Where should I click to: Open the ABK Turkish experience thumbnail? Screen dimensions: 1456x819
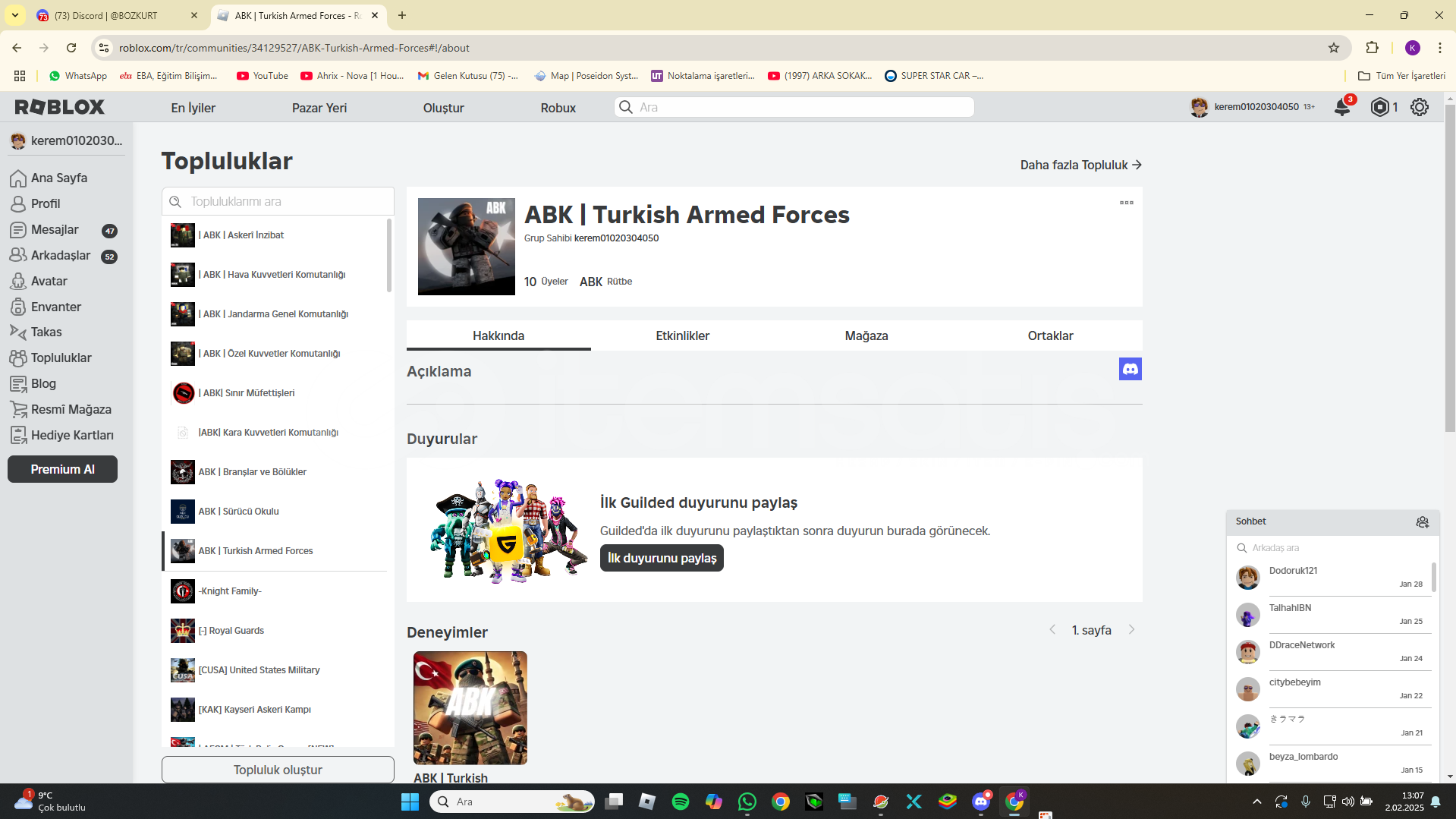click(x=470, y=707)
